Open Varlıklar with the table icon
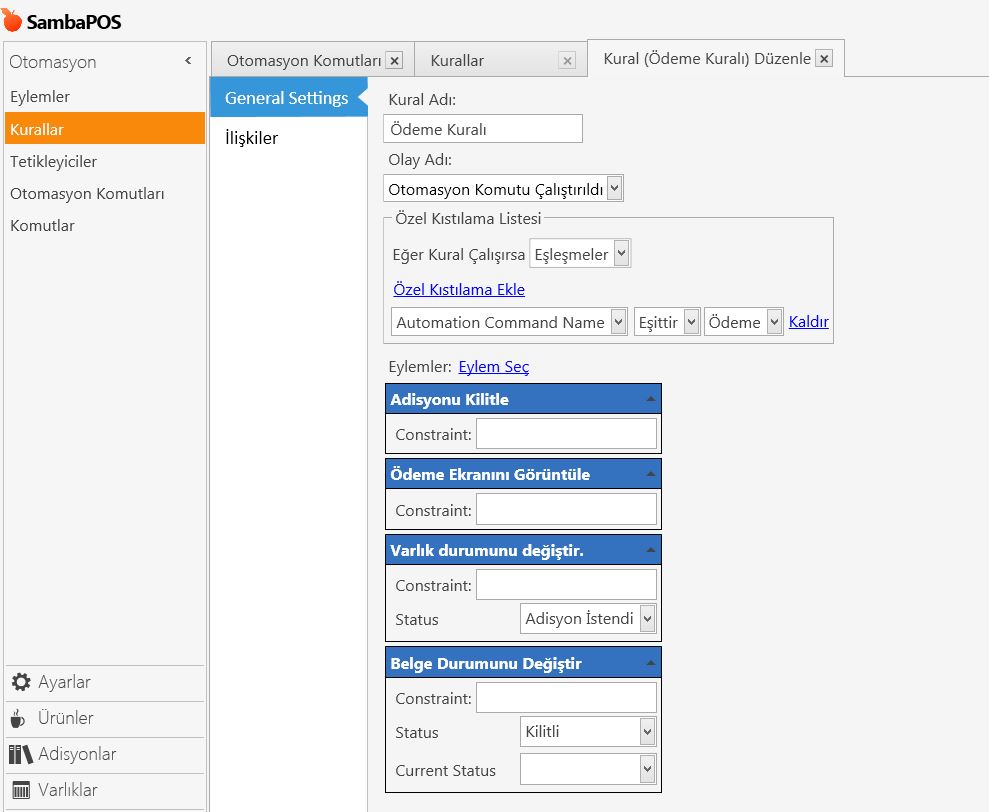This screenshot has height=812, width=989. point(21,790)
